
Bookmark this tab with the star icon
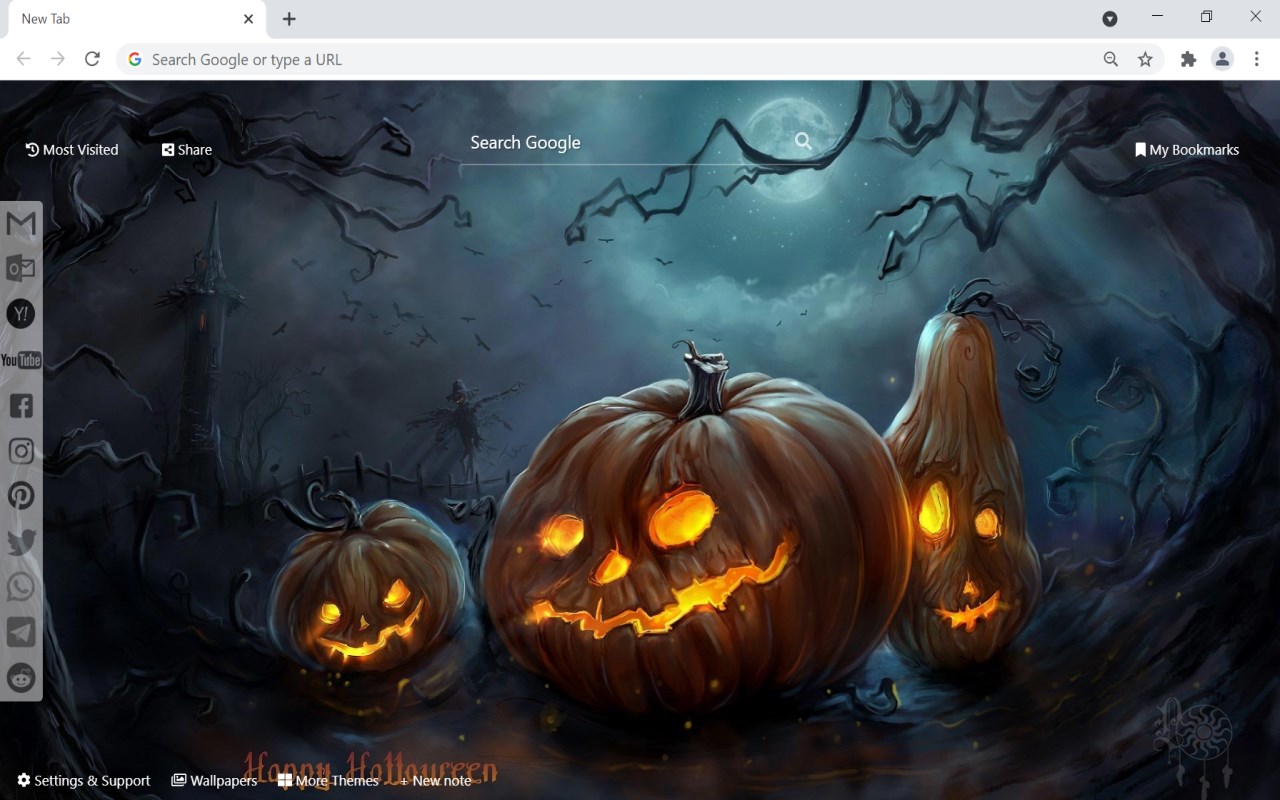click(x=1145, y=59)
